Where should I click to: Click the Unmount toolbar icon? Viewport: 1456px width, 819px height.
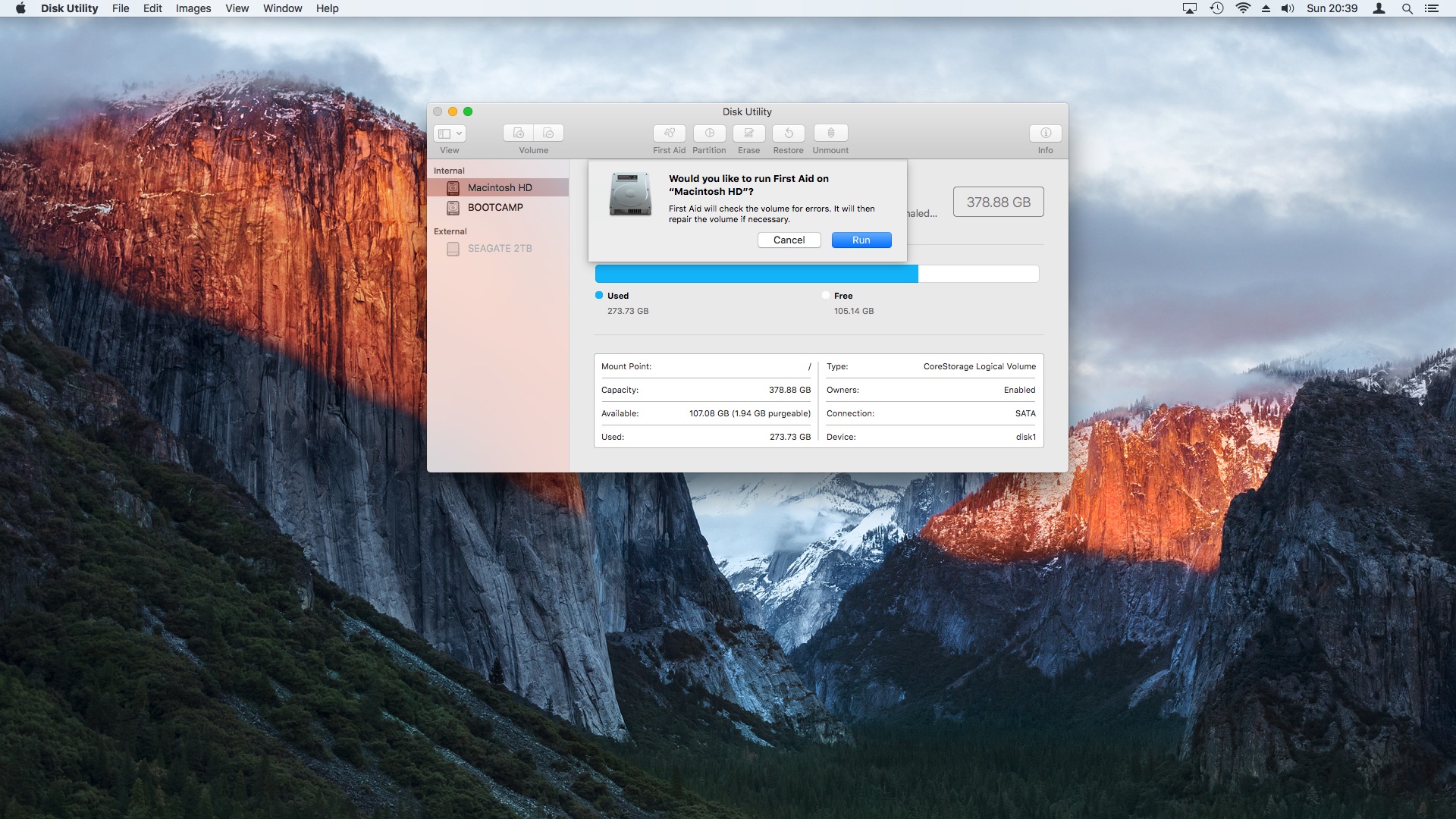pyautogui.click(x=830, y=133)
